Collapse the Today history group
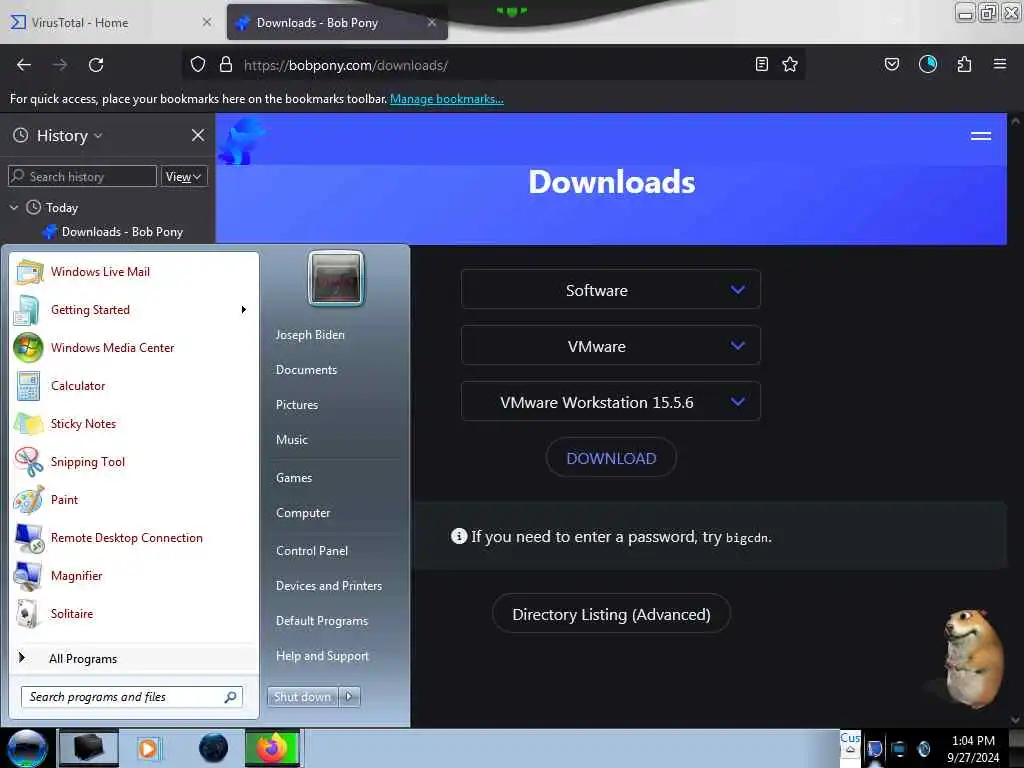The height and width of the screenshot is (768, 1024). click(14, 208)
